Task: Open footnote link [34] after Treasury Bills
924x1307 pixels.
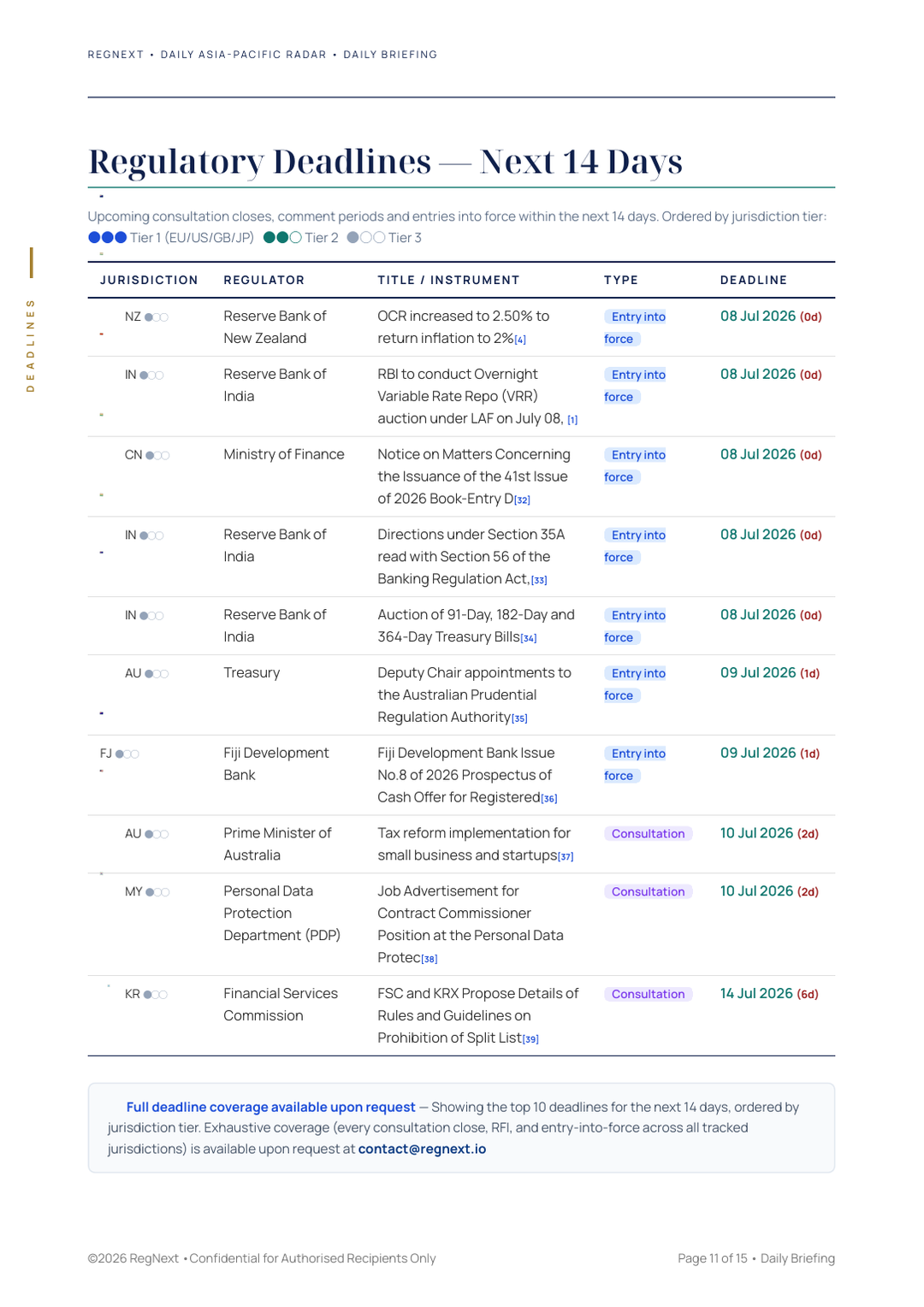Action: coord(529,638)
